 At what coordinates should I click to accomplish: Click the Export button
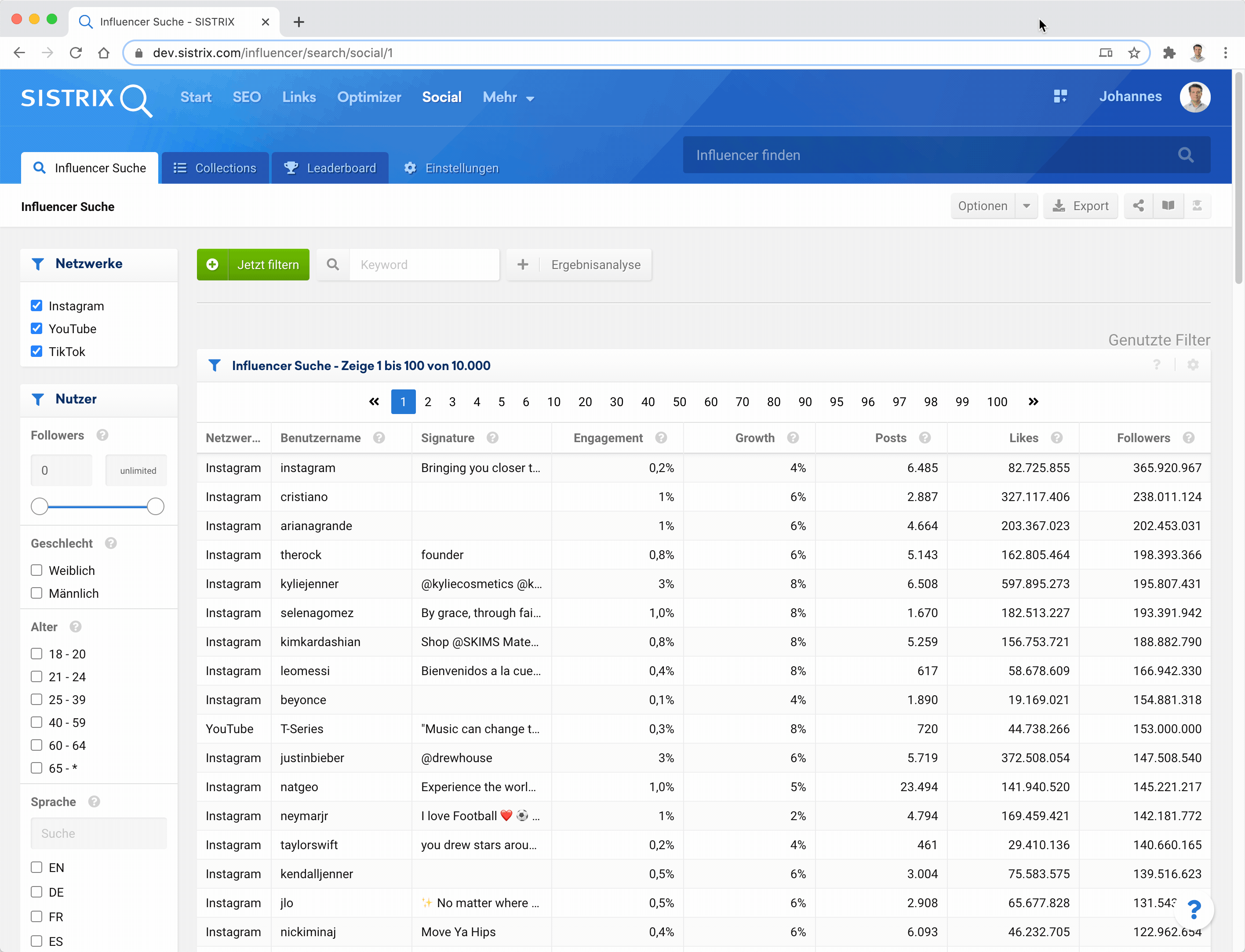(x=1080, y=206)
